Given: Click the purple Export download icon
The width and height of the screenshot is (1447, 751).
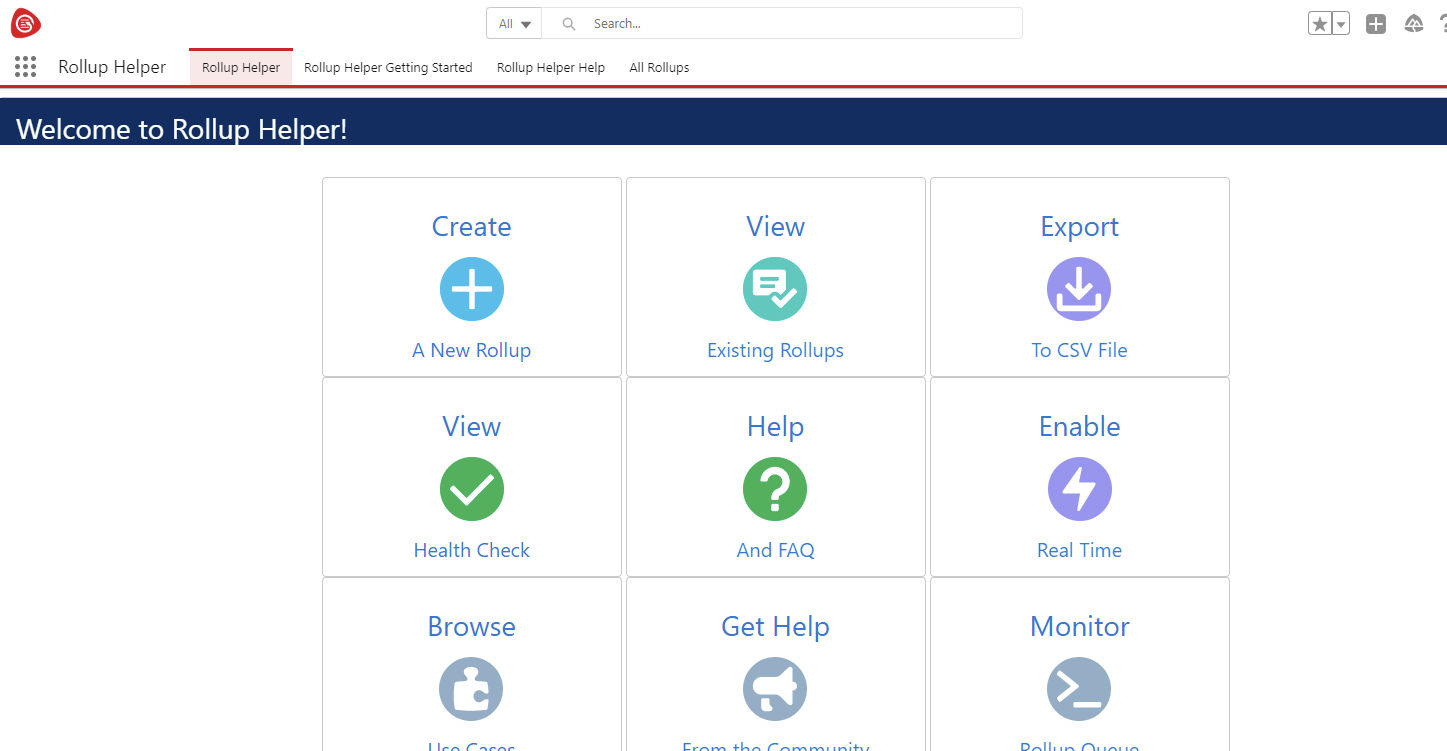Looking at the screenshot, I should [x=1079, y=289].
